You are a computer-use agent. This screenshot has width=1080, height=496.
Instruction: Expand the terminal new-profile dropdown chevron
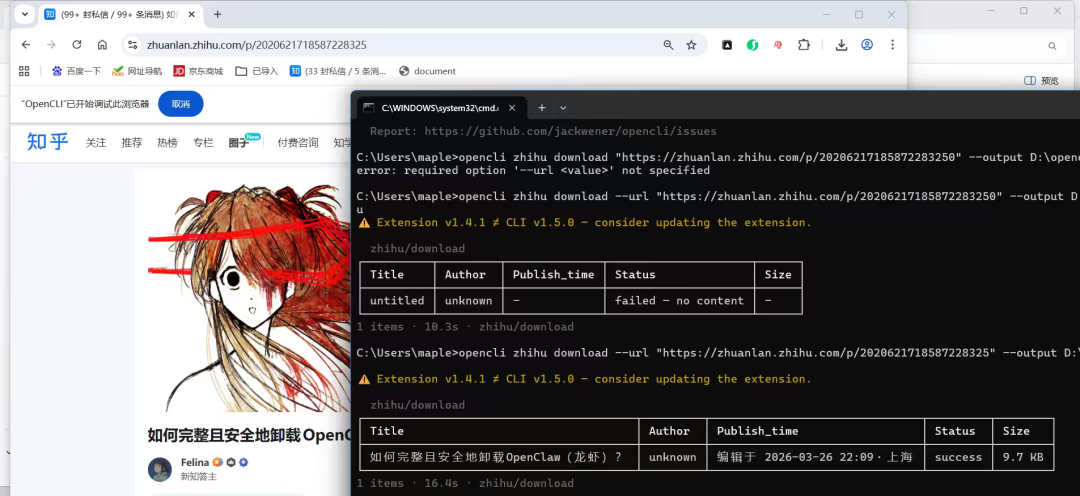click(x=563, y=107)
